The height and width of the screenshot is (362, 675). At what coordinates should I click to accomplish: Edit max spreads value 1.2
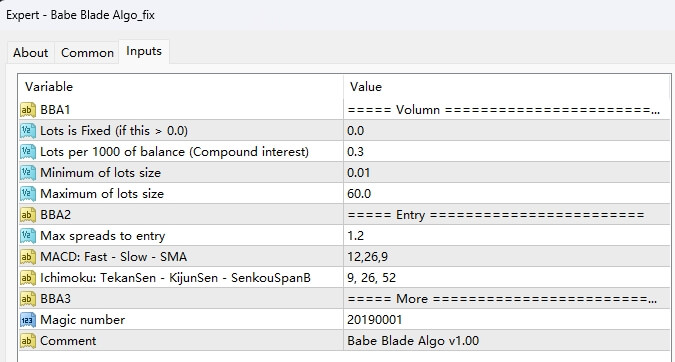pyautogui.click(x=507, y=236)
